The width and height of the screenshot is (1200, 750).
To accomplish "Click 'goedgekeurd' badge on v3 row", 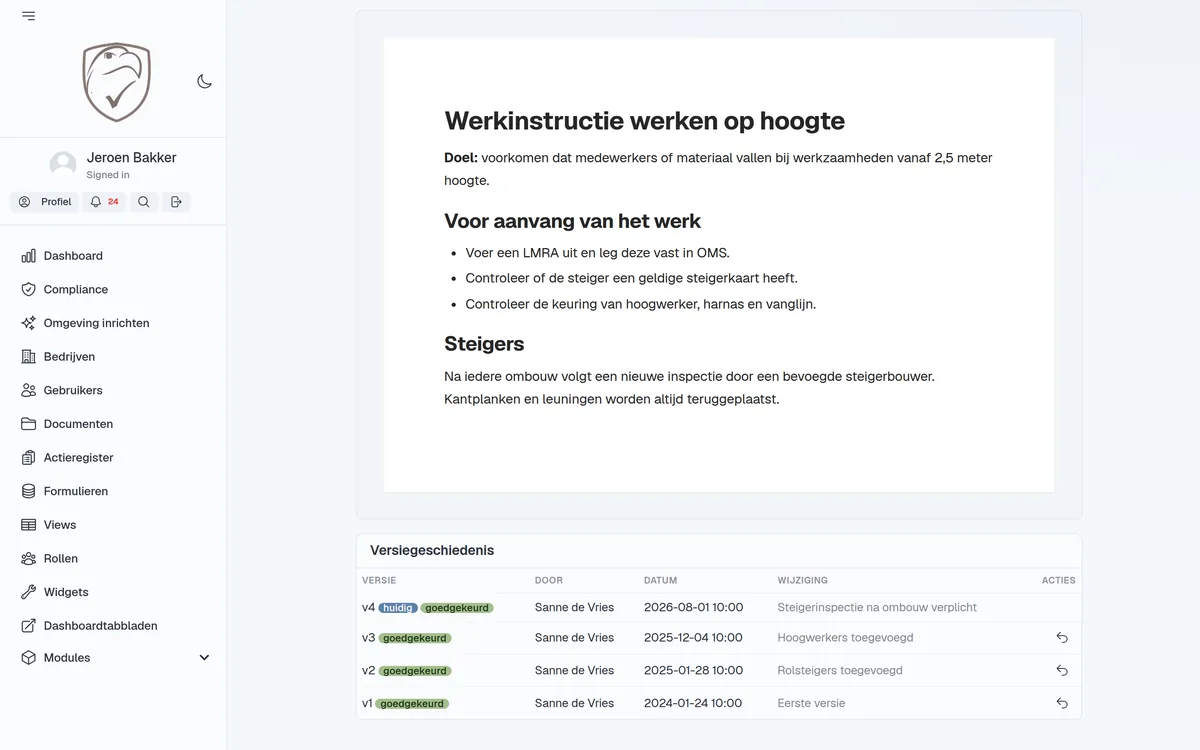I will 415,638.
